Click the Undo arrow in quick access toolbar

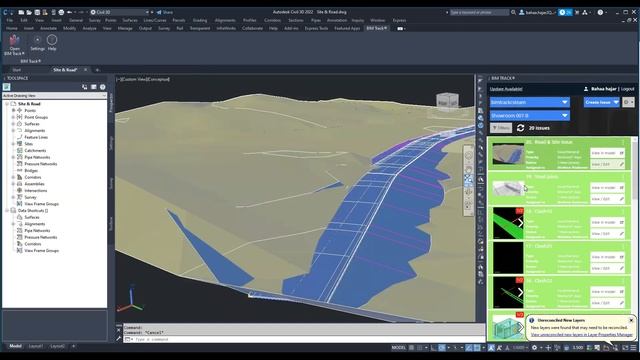pos(69,12)
